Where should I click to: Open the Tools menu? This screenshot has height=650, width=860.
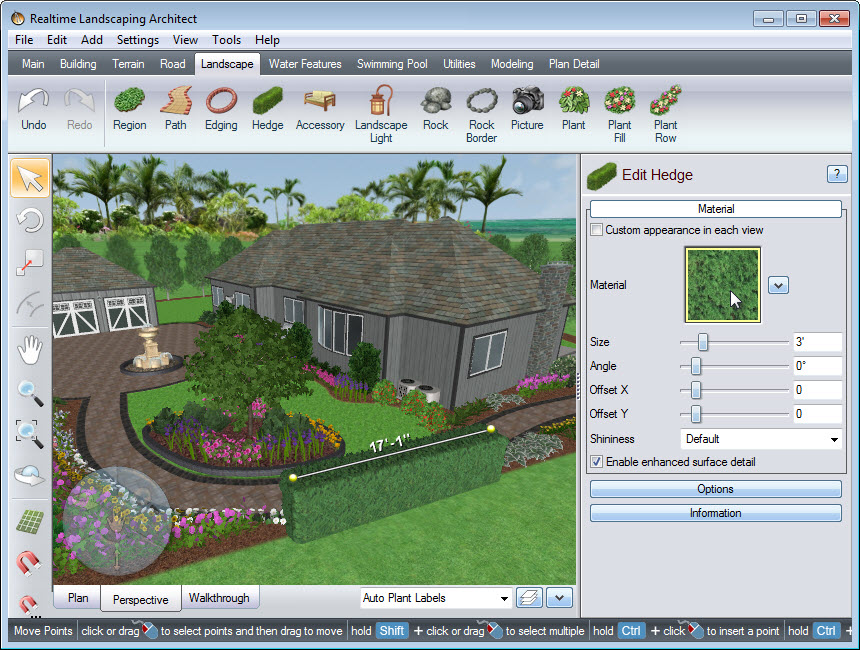227,40
